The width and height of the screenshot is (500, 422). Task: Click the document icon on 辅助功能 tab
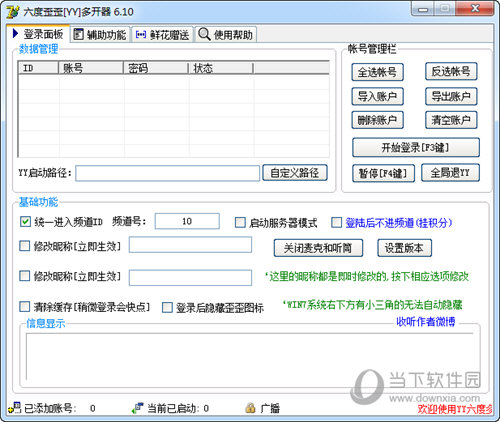click(x=78, y=34)
